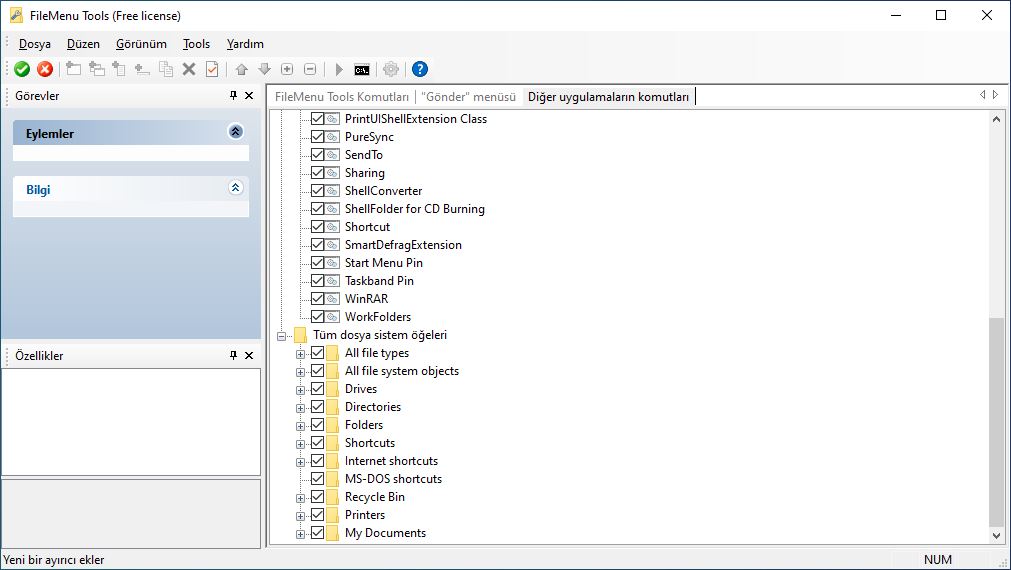This screenshot has width=1011, height=570.
Task: Expand the Folders tree node
Action: coord(300,426)
